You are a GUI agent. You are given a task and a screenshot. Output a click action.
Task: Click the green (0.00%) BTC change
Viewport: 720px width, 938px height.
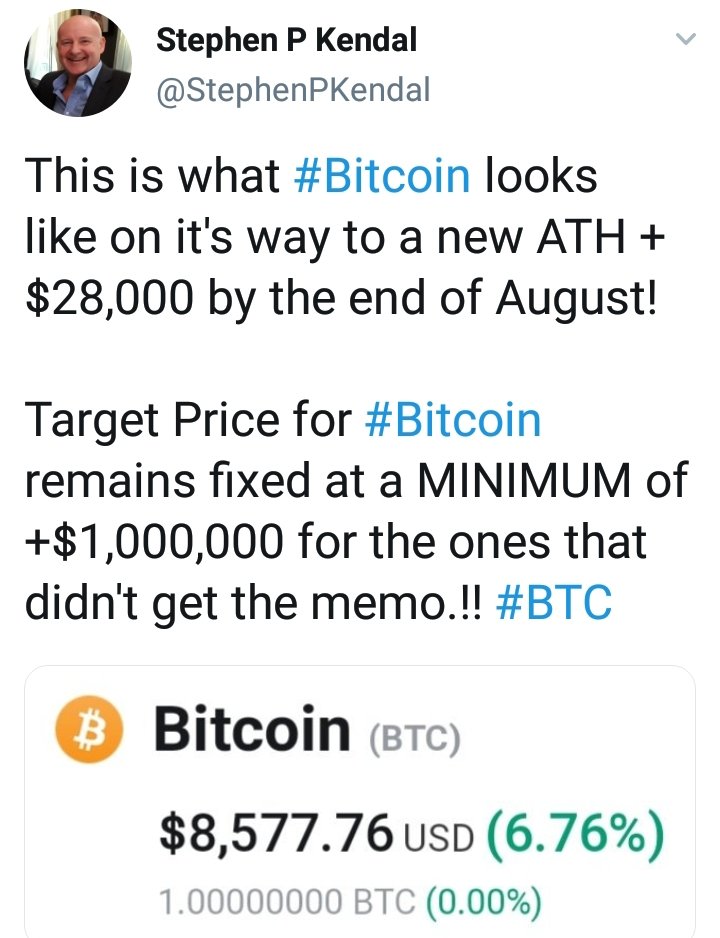[484, 901]
